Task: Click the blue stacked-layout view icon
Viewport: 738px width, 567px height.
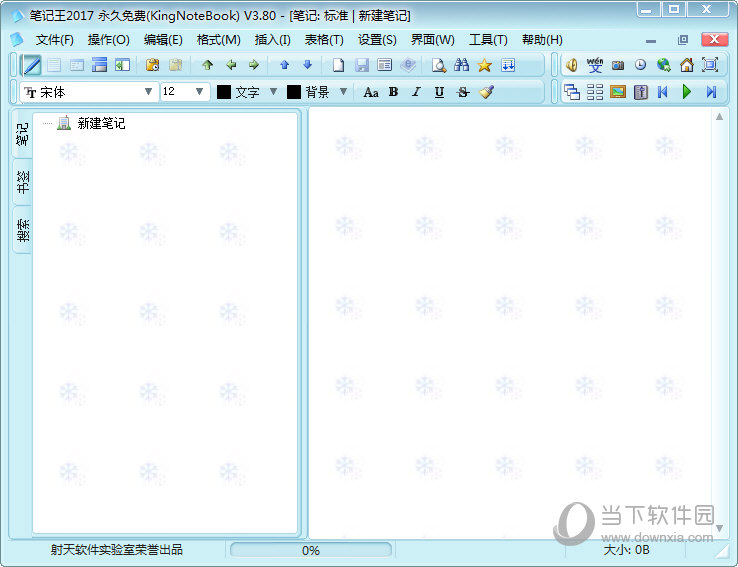Action: (x=99, y=65)
